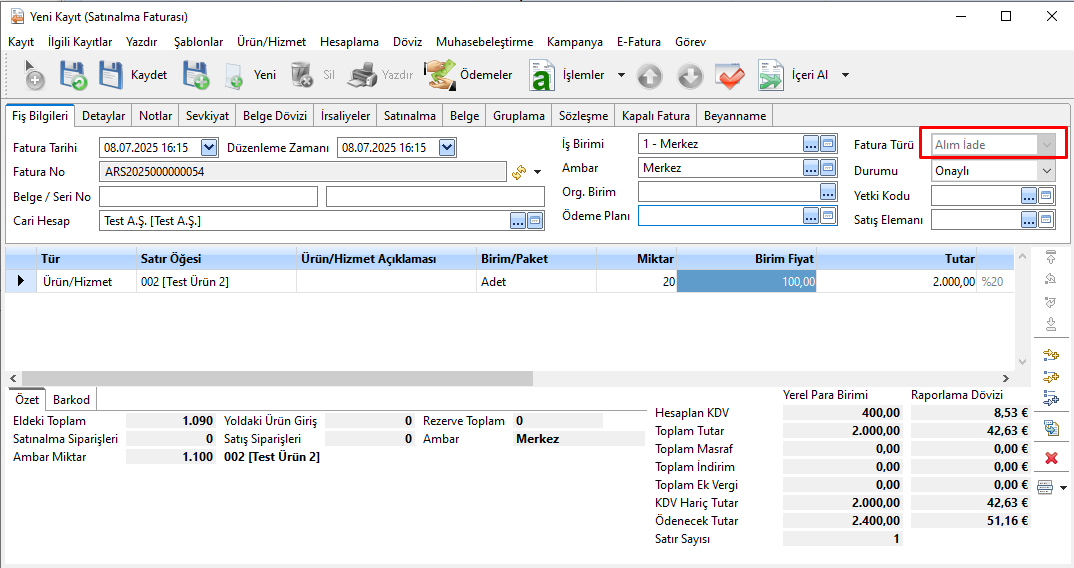Open the Muhasebeleştirme menu
1074x568 pixels.
coord(484,42)
